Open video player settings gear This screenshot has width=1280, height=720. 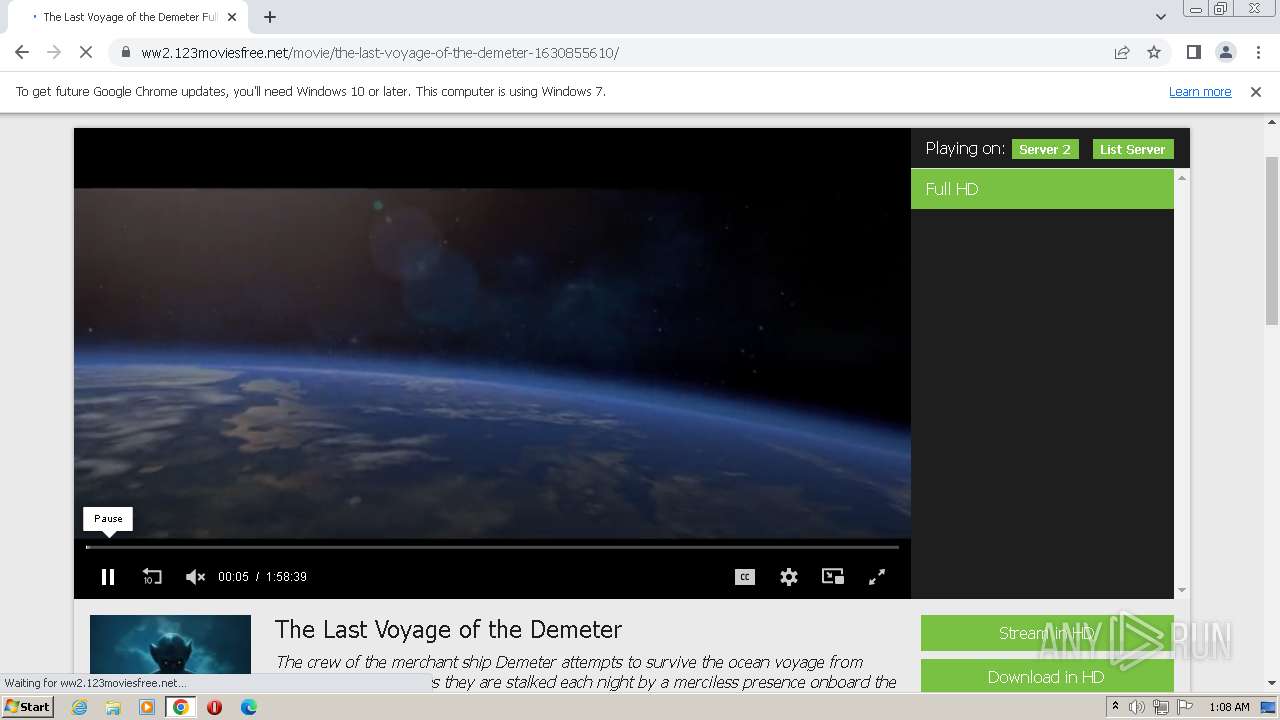789,577
